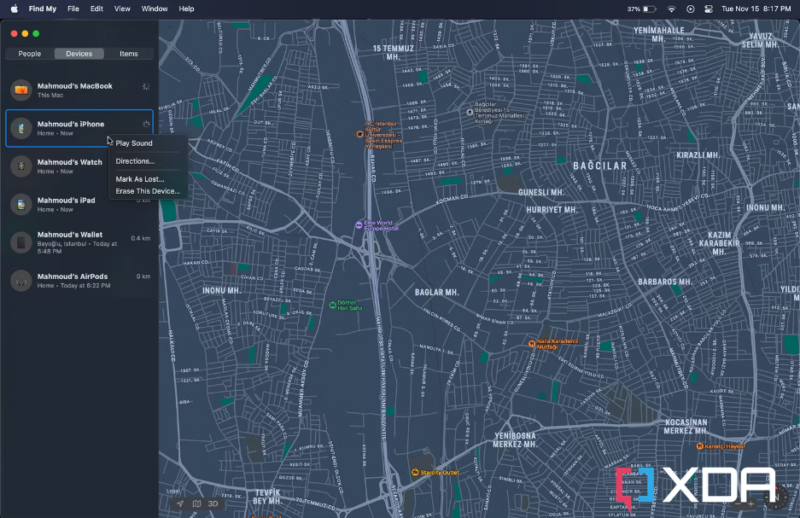800x518 pixels.
Task: Click the Mahmoud's MacBook device icon
Action: (x=21, y=90)
